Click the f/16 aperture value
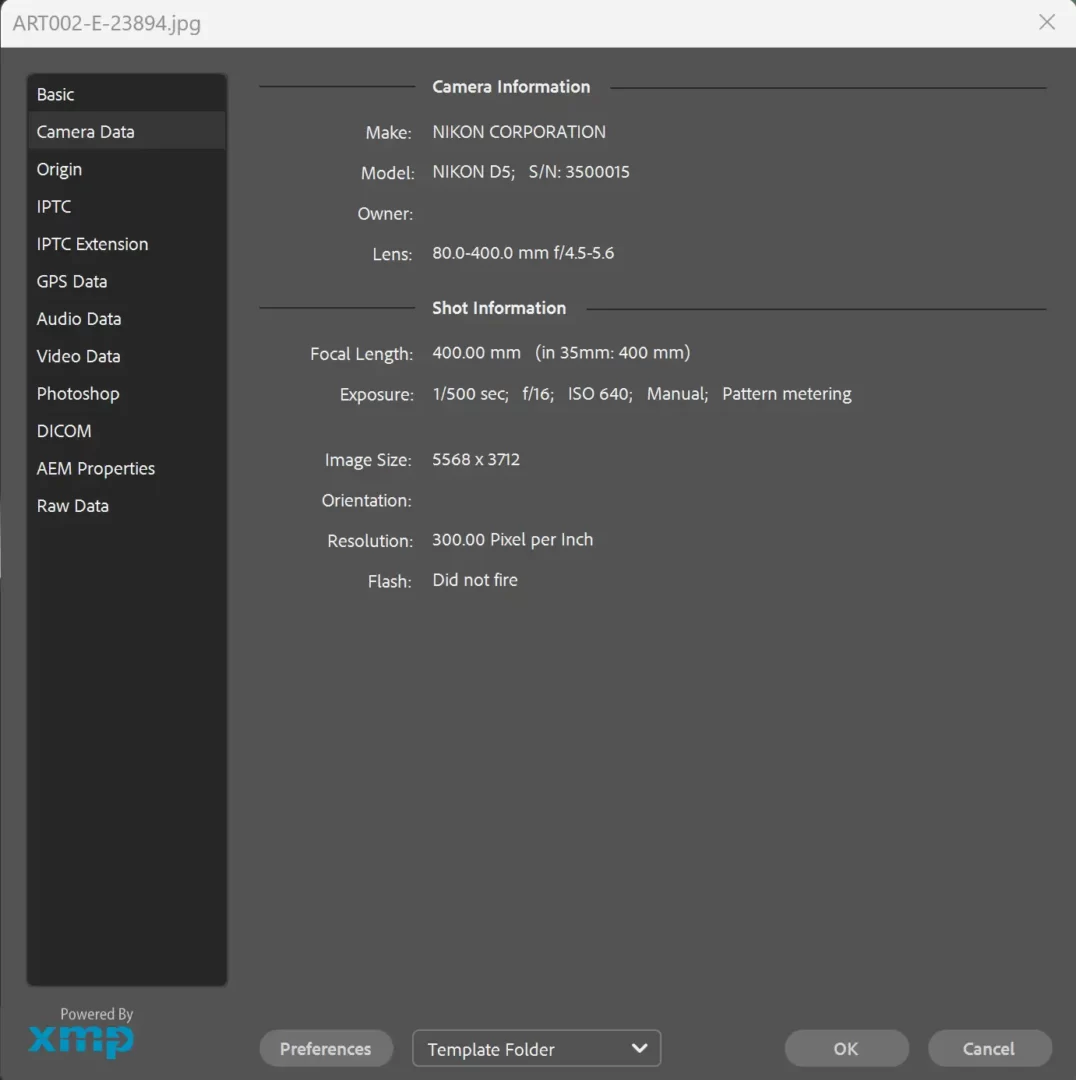The image size is (1076, 1080). coord(537,393)
